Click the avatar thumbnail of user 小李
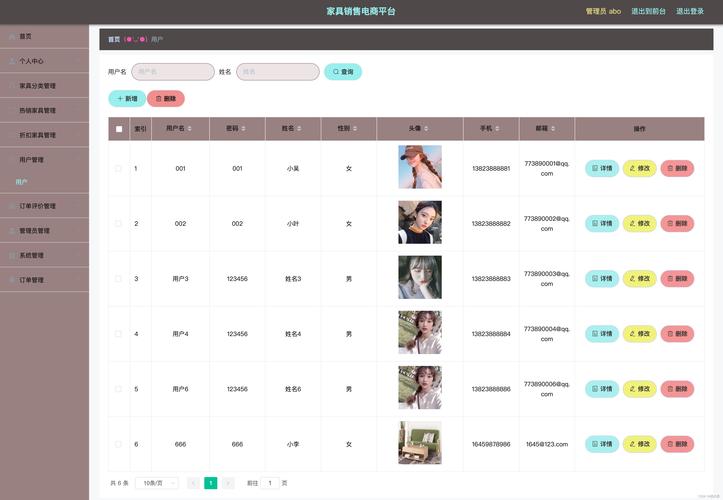This screenshot has height=500, width=723. point(420,443)
